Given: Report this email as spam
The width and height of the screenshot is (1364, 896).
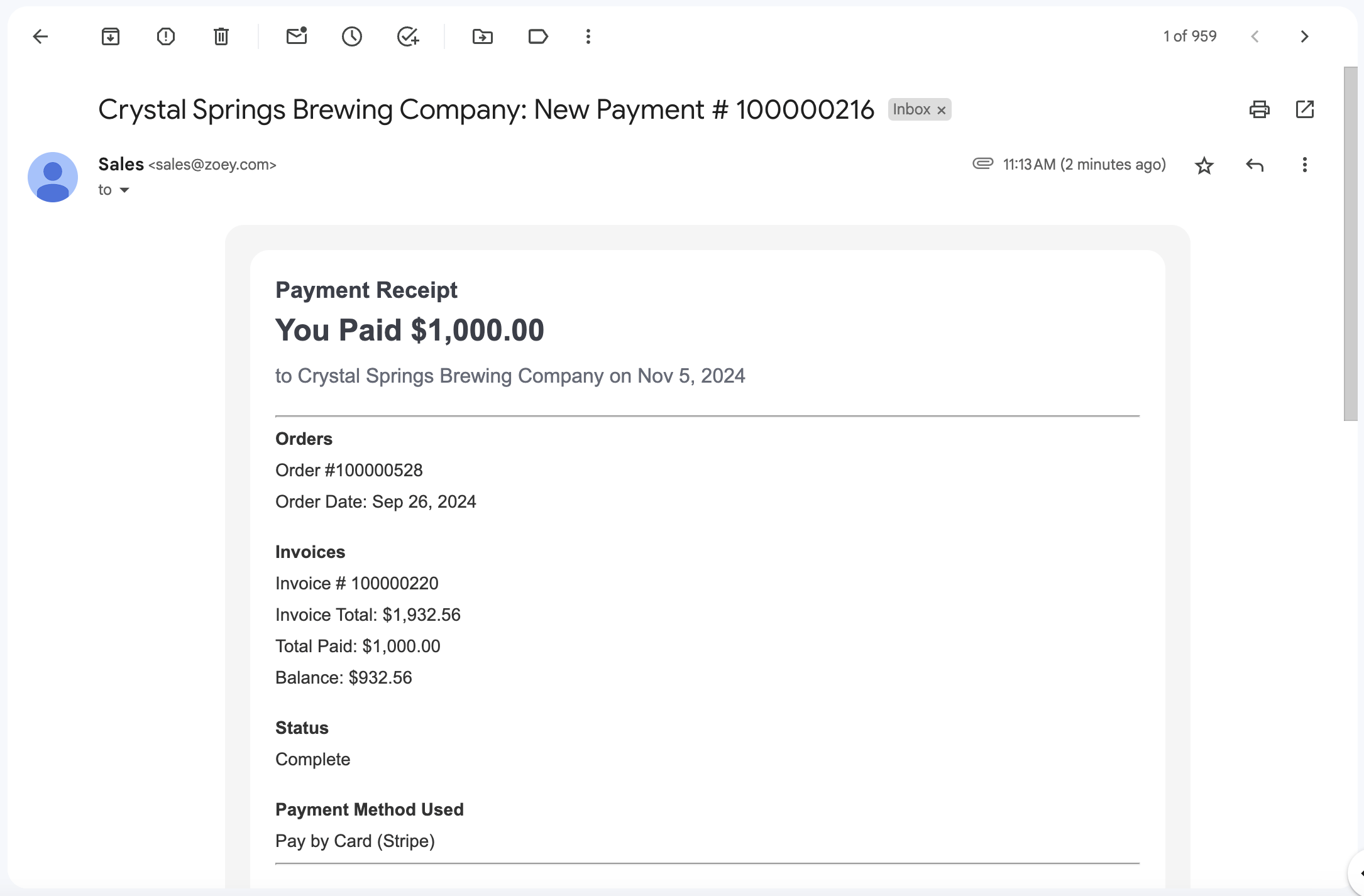Looking at the screenshot, I should [x=166, y=36].
